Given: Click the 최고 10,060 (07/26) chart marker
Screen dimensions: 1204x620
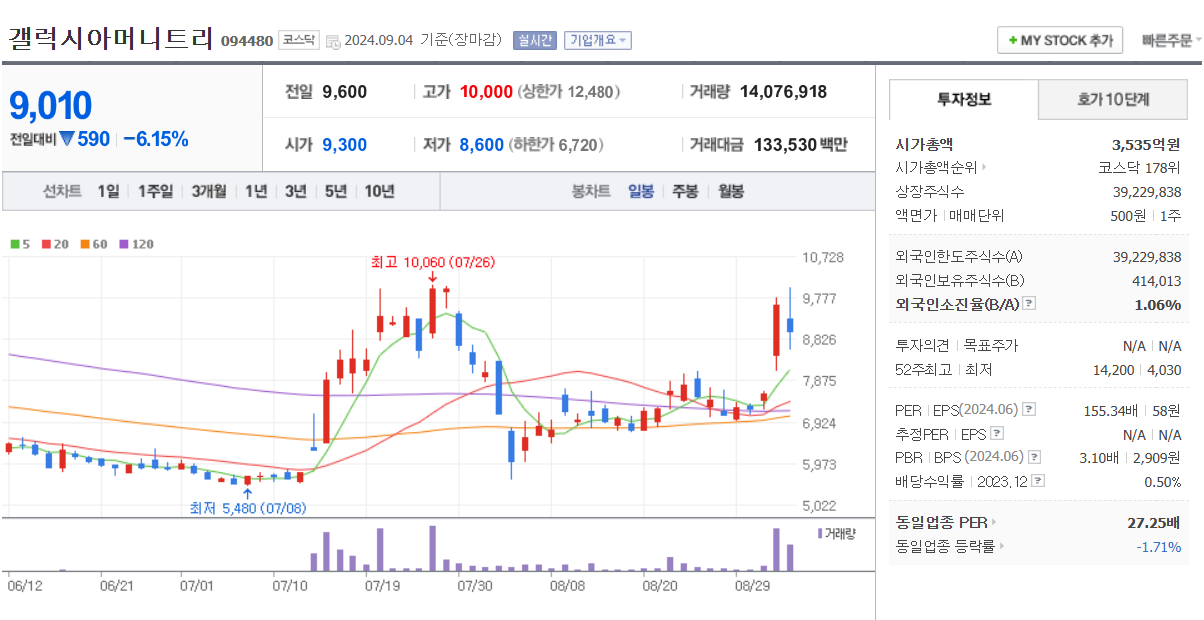Looking at the screenshot, I should [432, 263].
